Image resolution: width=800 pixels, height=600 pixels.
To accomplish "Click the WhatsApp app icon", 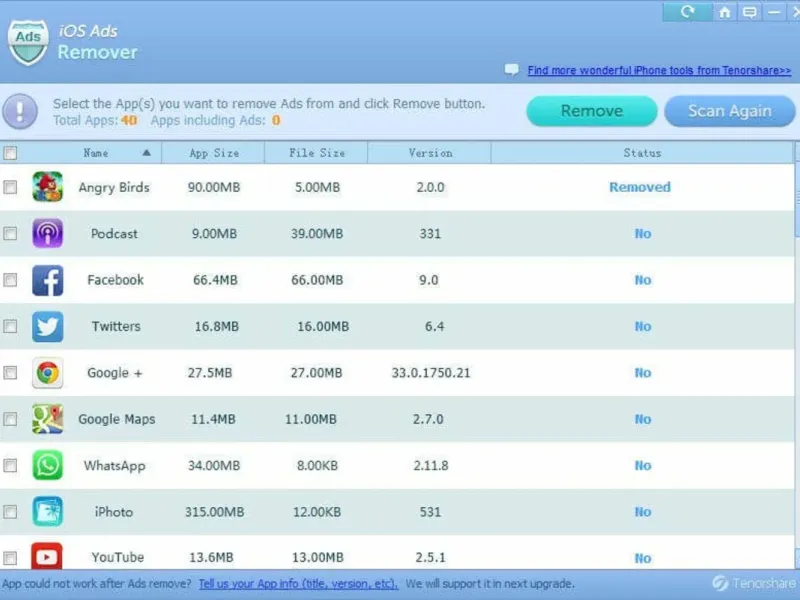I will point(47,465).
